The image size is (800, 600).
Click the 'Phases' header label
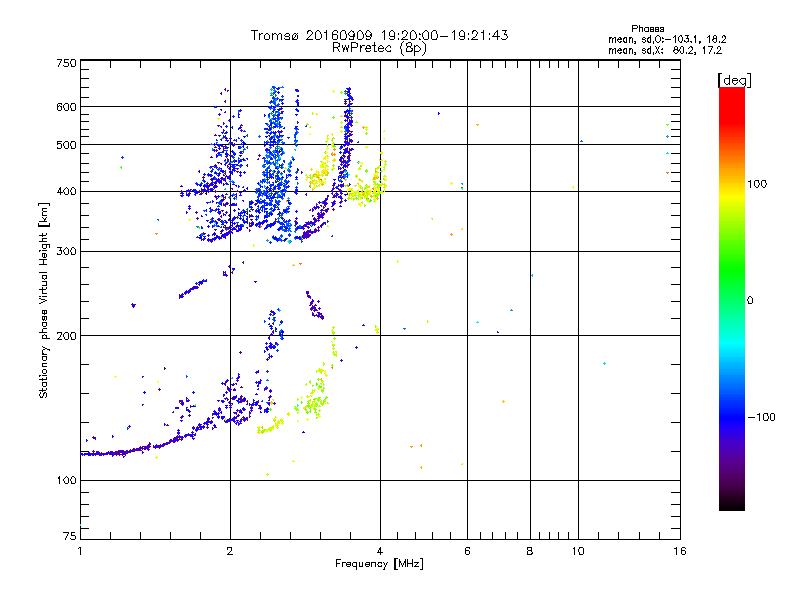pos(647,29)
